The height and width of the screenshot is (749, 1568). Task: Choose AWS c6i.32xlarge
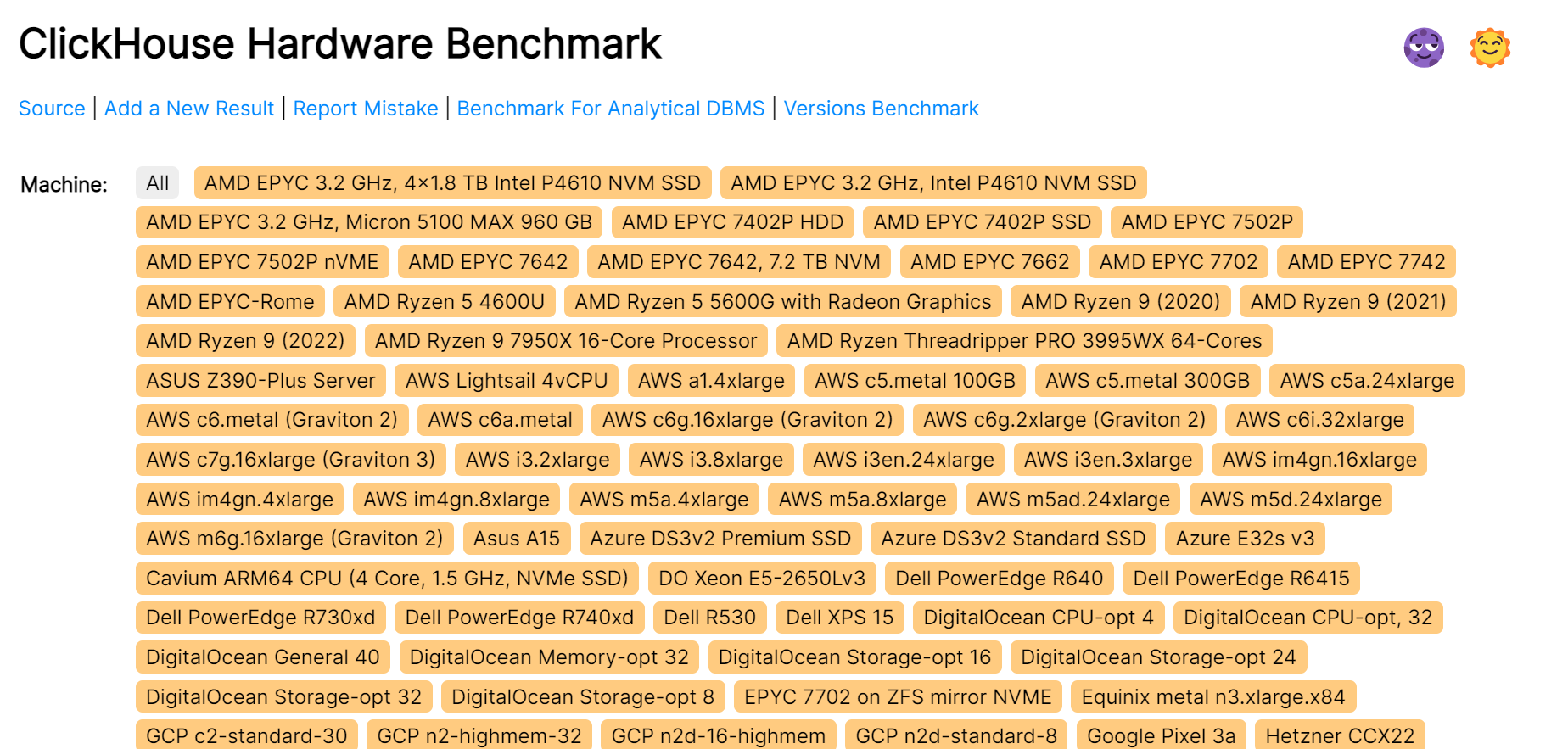pos(1320,420)
